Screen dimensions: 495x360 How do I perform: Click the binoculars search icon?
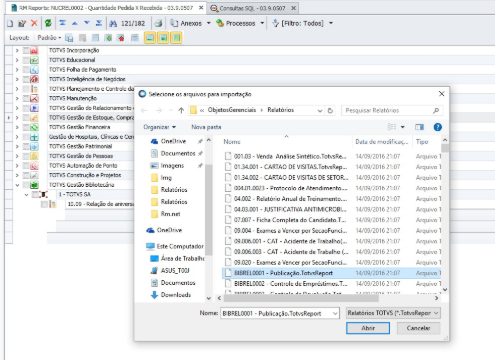[113, 23]
